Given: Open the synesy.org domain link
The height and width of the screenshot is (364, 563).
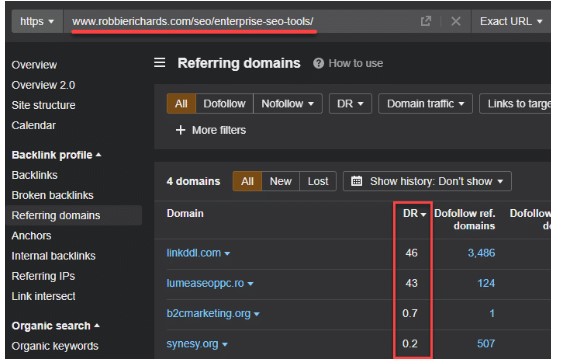Looking at the screenshot, I should coord(192,344).
